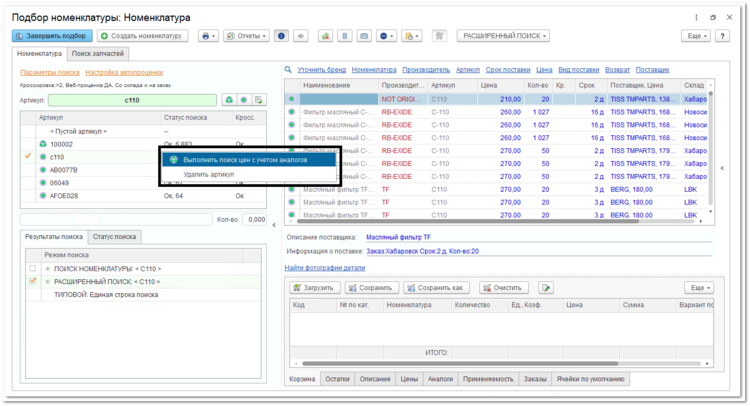The image size is (750, 406).
Task: Click the Номенклатура column header in basket
Action: (417, 305)
